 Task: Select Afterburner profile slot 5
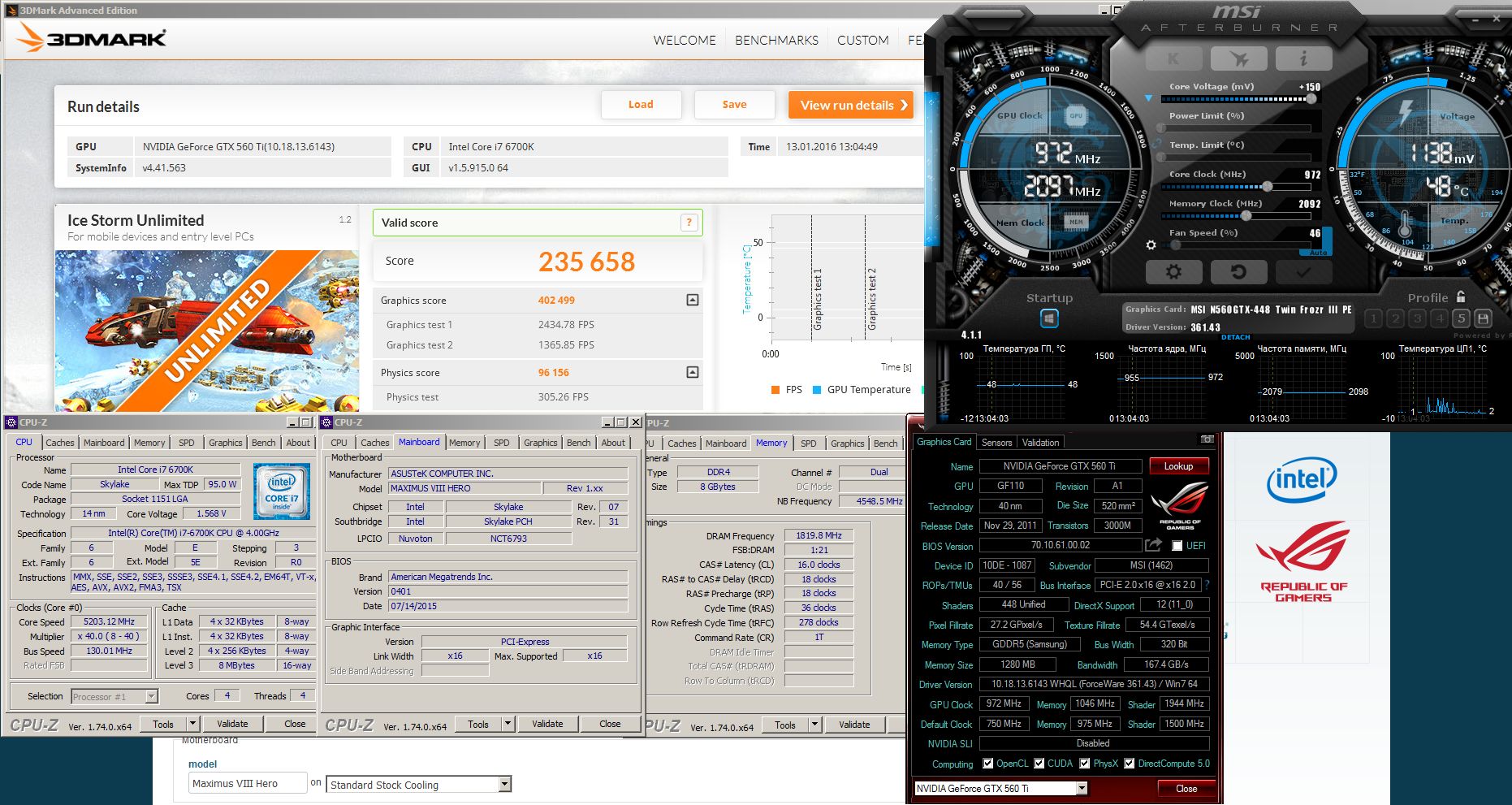(x=1461, y=318)
